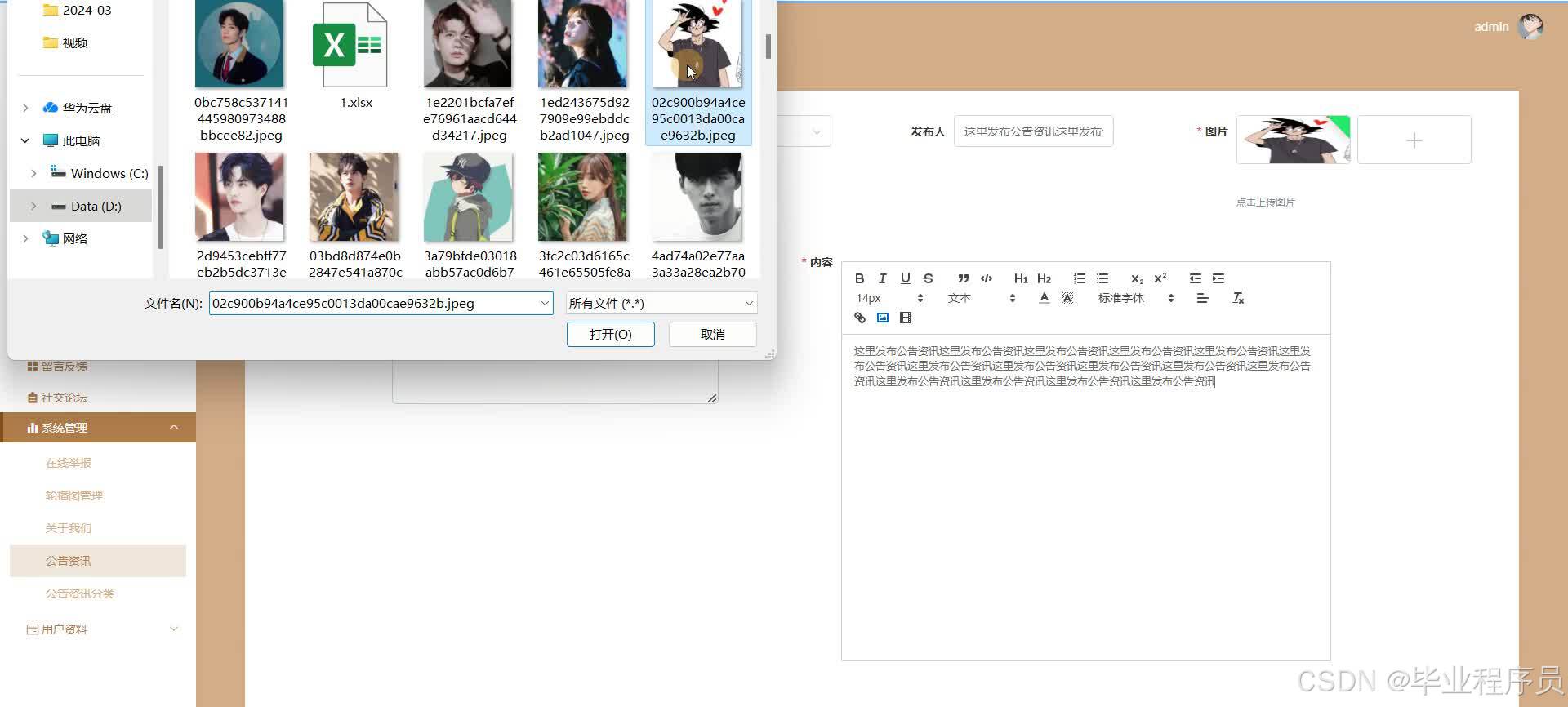Click the 取消 button in file dialog
This screenshot has height=707, width=1568.
coord(712,334)
